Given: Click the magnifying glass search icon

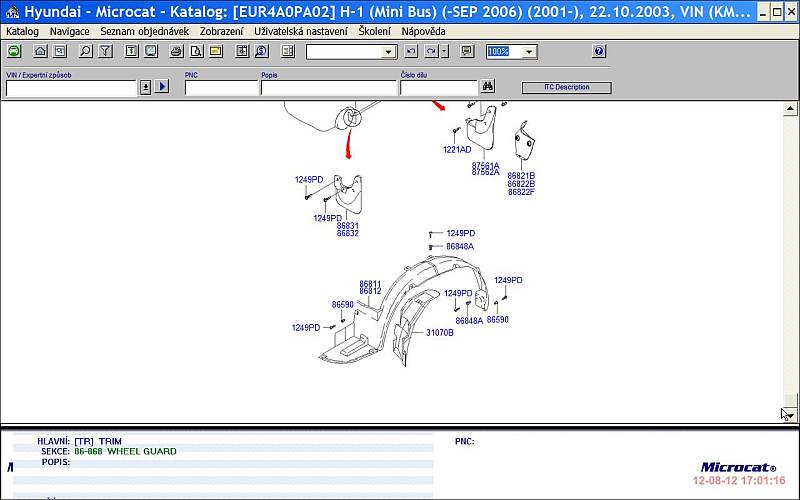Looking at the screenshot, I should pos(86,50).
